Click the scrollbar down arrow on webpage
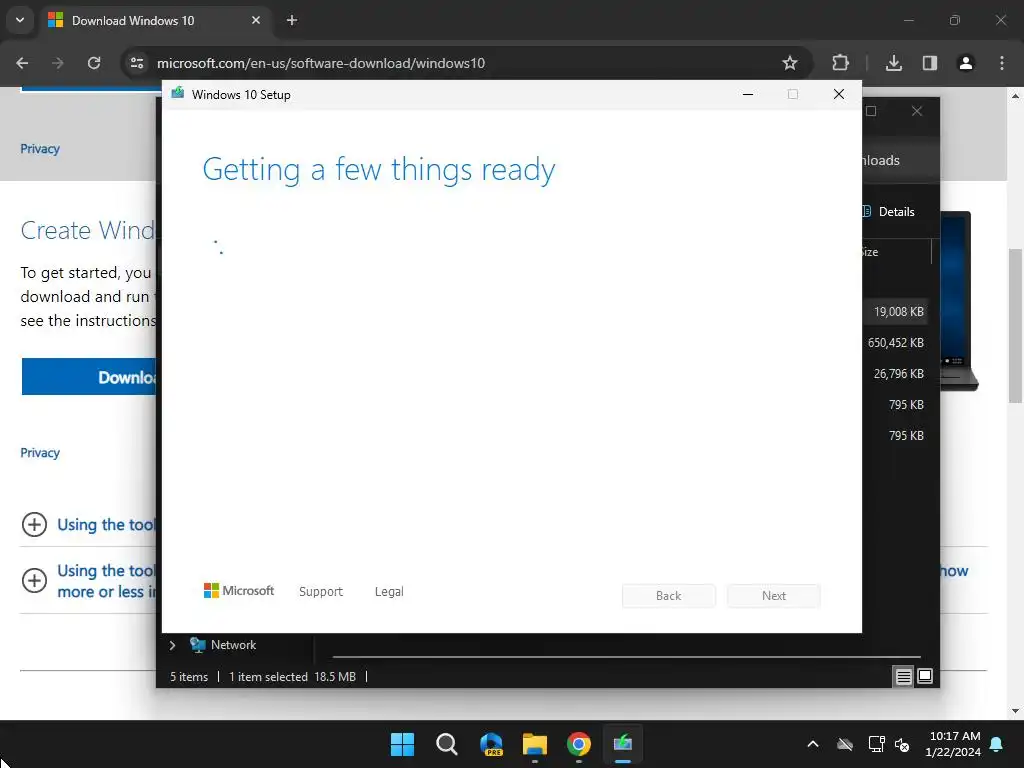 click(1015, 711)
